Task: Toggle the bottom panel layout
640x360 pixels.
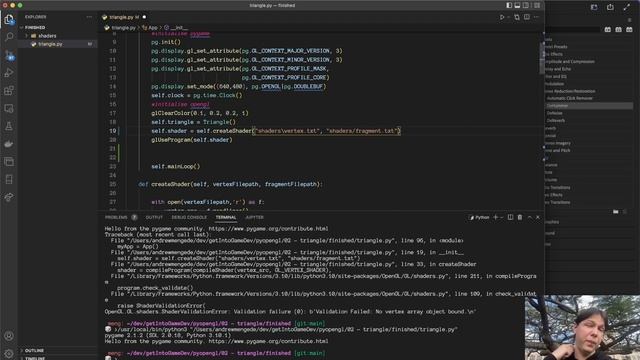Action: 517,5
